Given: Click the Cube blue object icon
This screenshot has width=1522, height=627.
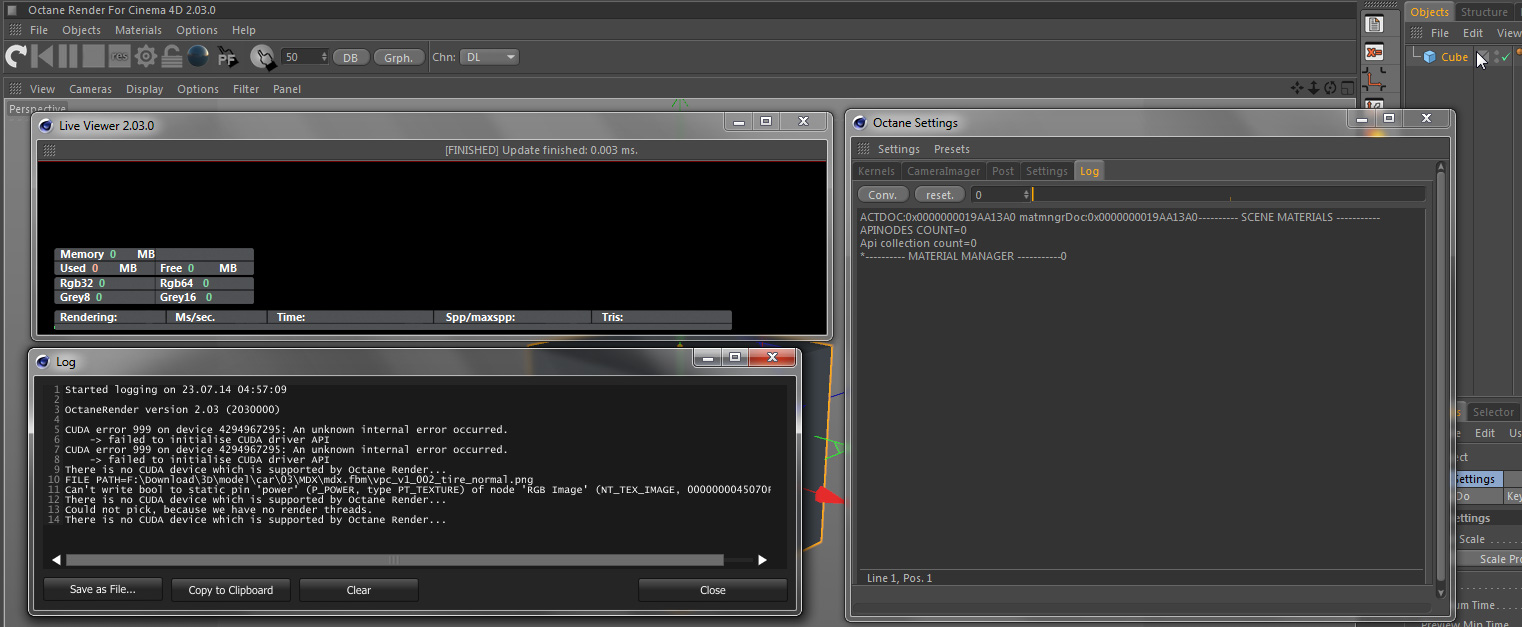Looking at the screenshot, I should tap(1430, 57).
